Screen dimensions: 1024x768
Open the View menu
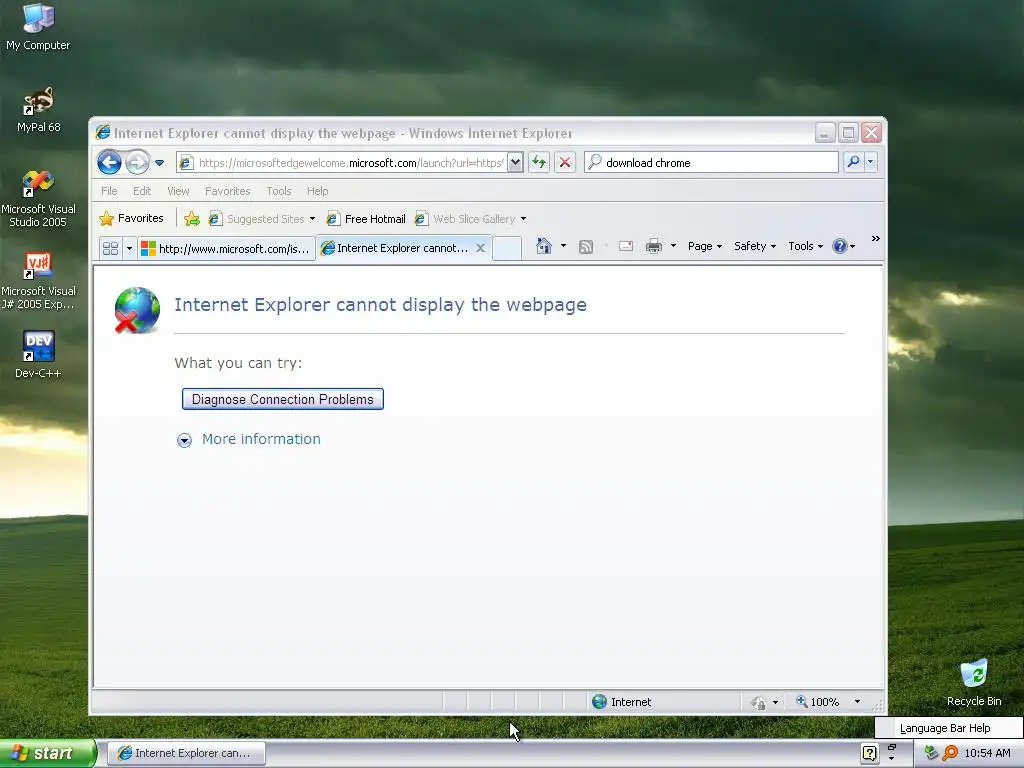pos(178,191)
